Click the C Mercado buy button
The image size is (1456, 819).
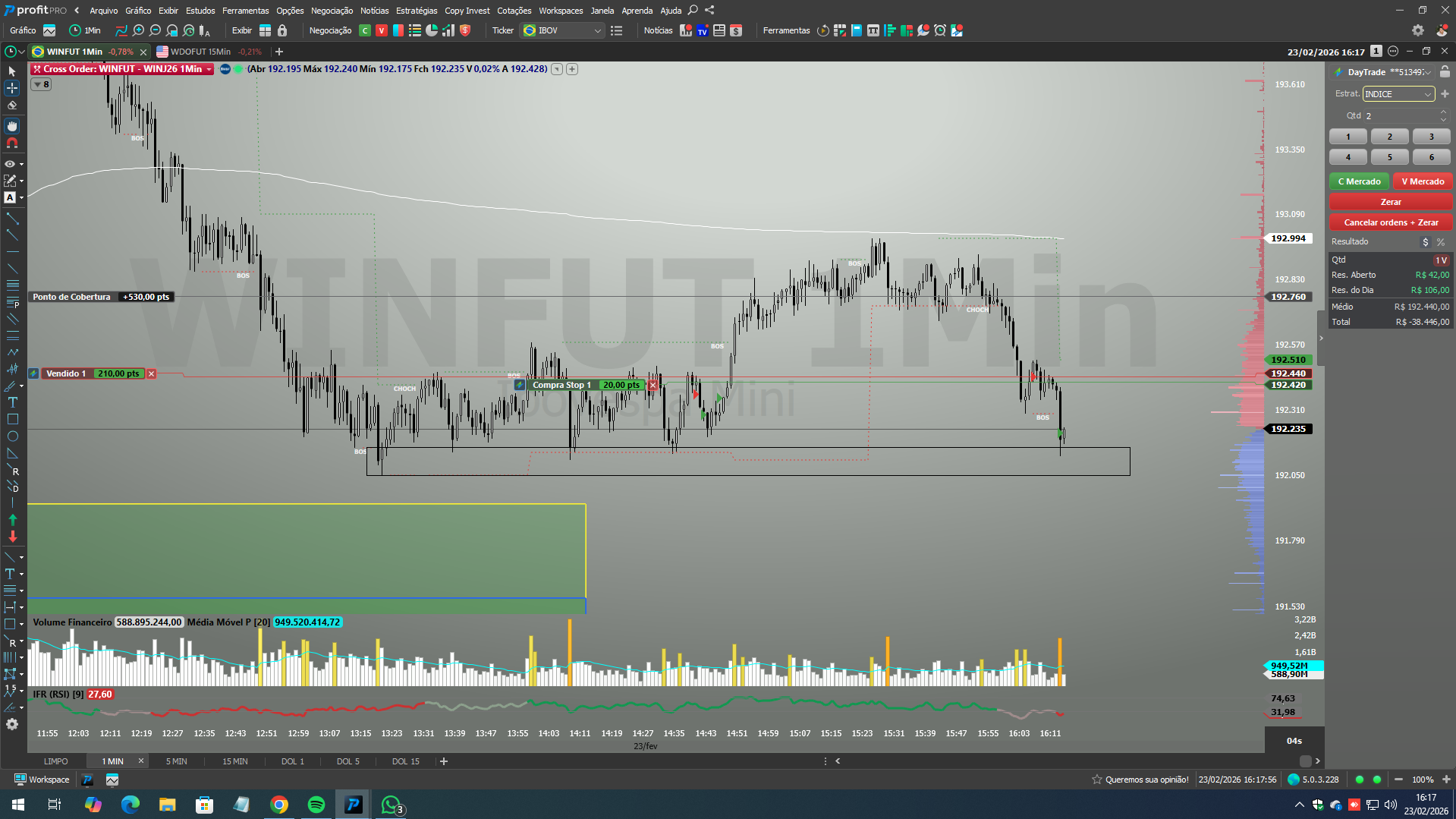click(x=1359, y=181)
